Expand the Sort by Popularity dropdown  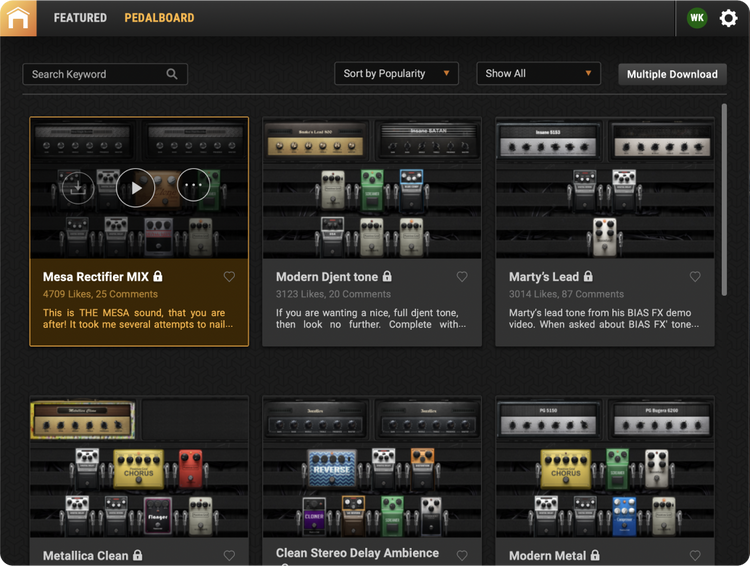396,74
